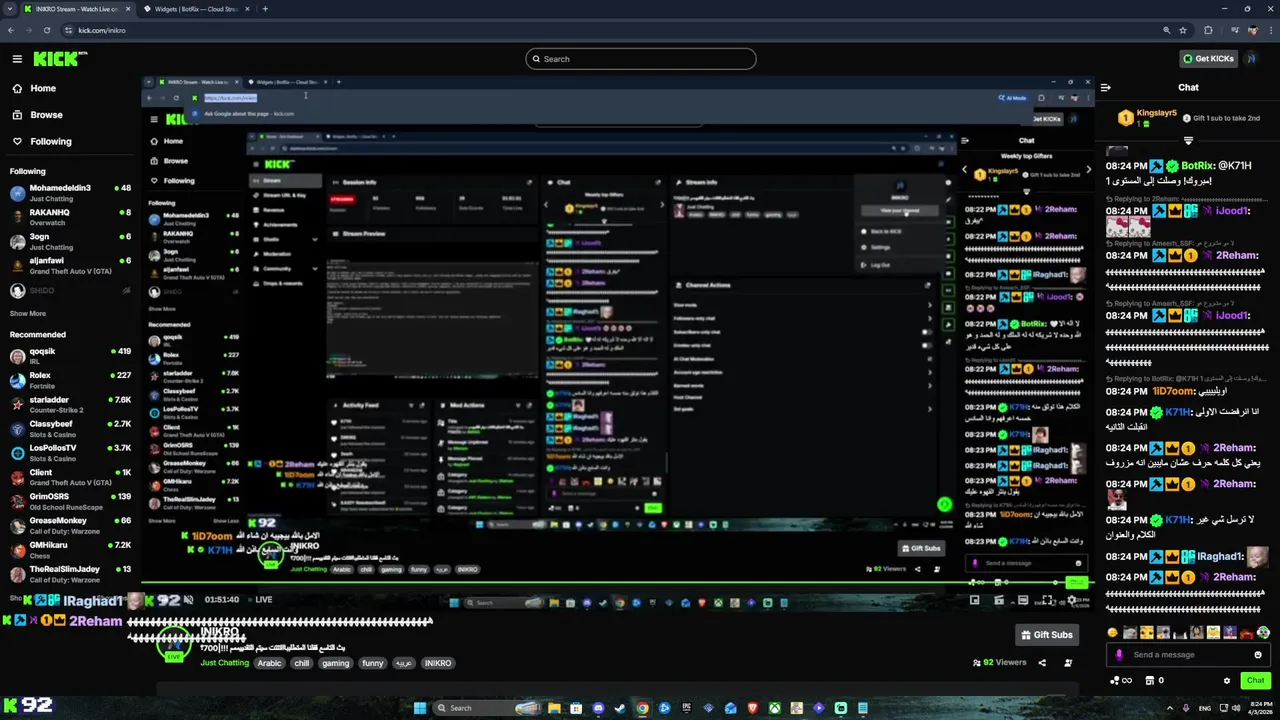Click the Send a message chat input
Viewport: 1280px width, 720px height.
1188,655
